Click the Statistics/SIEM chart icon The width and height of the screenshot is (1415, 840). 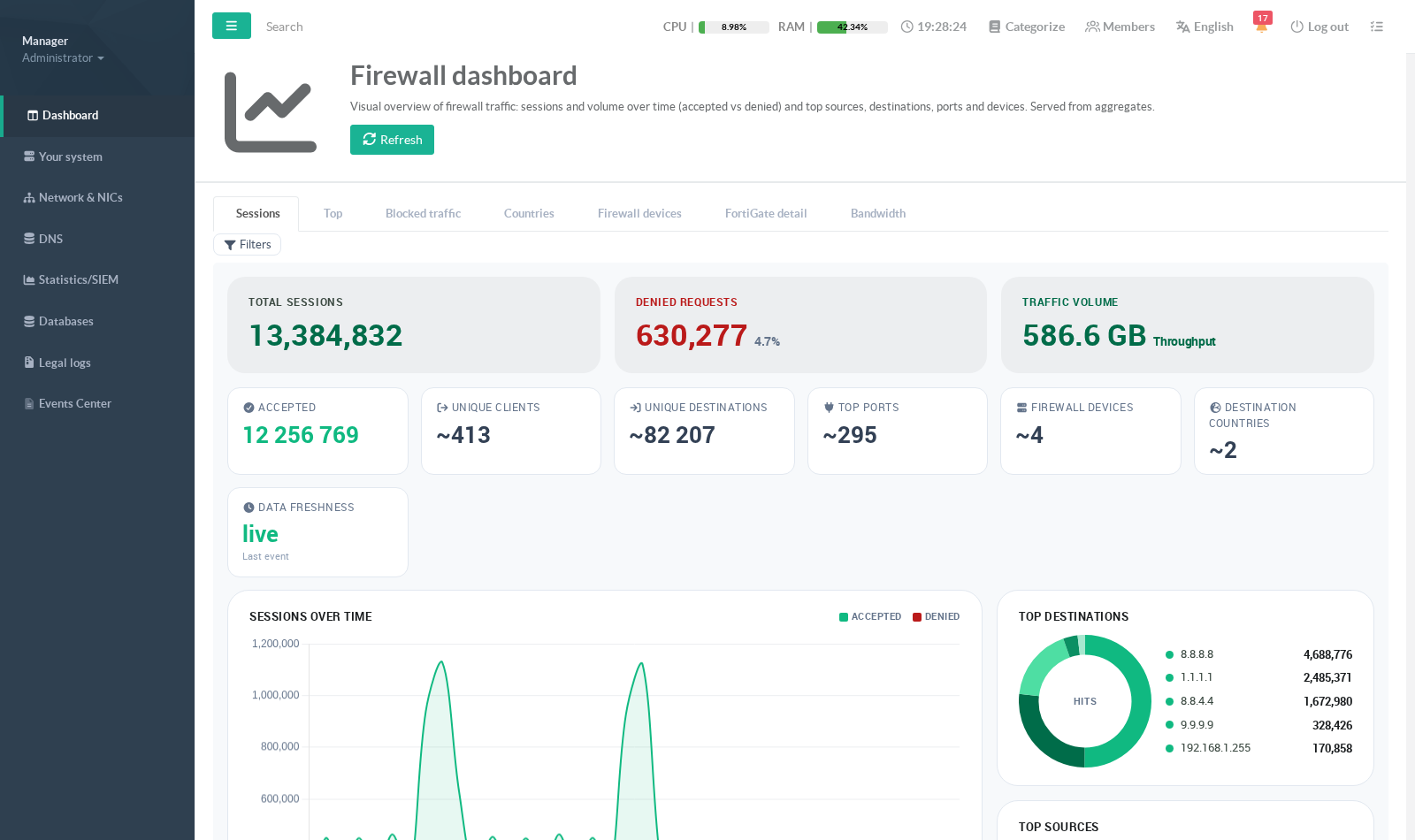click(29, 279)
